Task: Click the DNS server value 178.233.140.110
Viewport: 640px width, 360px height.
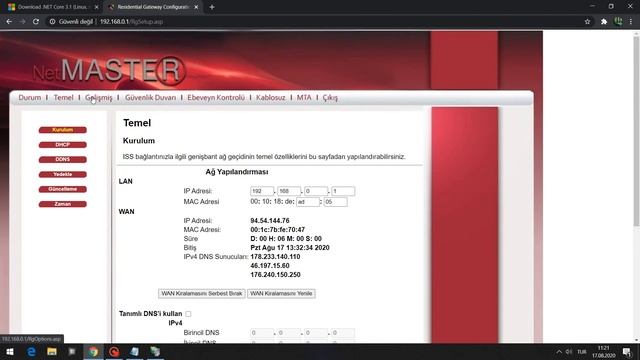Action: pos(275,257)
